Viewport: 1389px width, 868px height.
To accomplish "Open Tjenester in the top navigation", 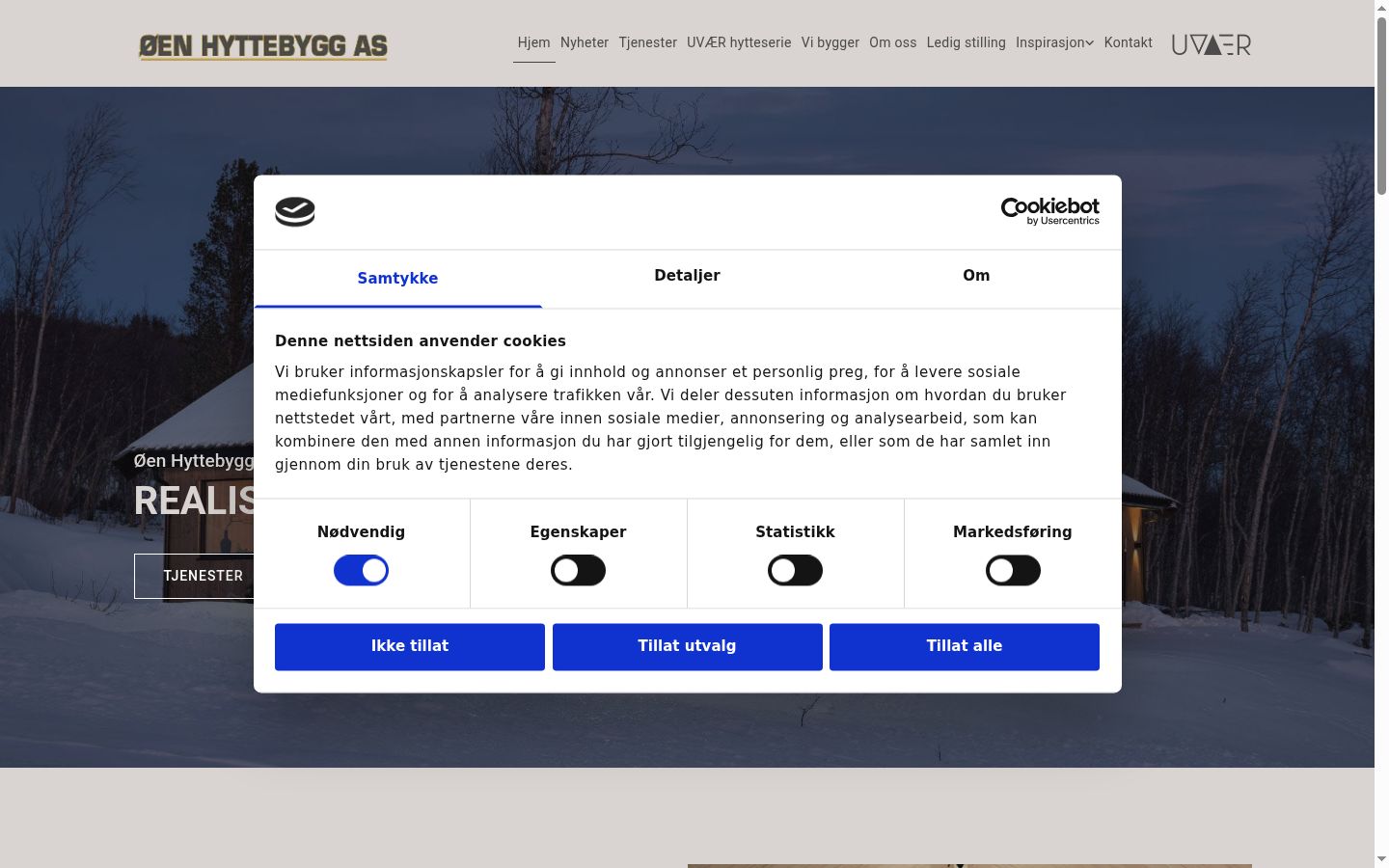I will (x=647, y=42).
